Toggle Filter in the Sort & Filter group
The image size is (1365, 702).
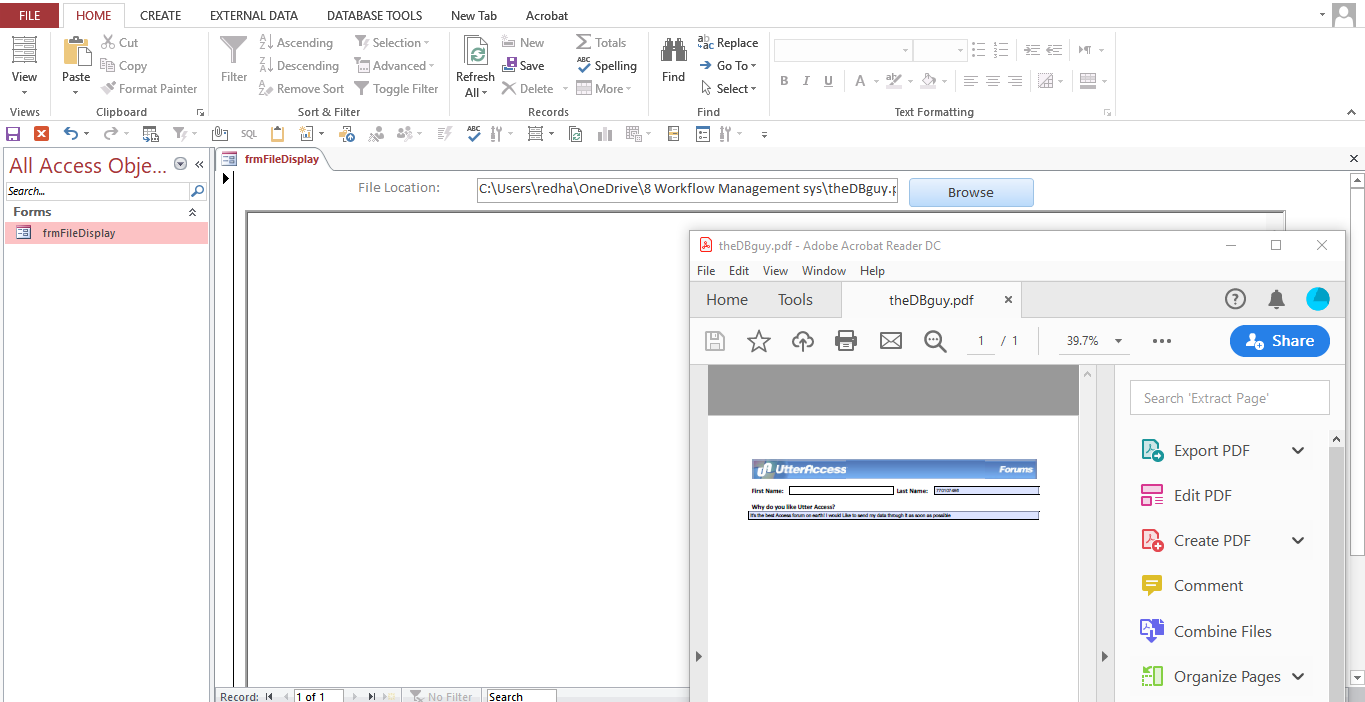pos(234,60)
